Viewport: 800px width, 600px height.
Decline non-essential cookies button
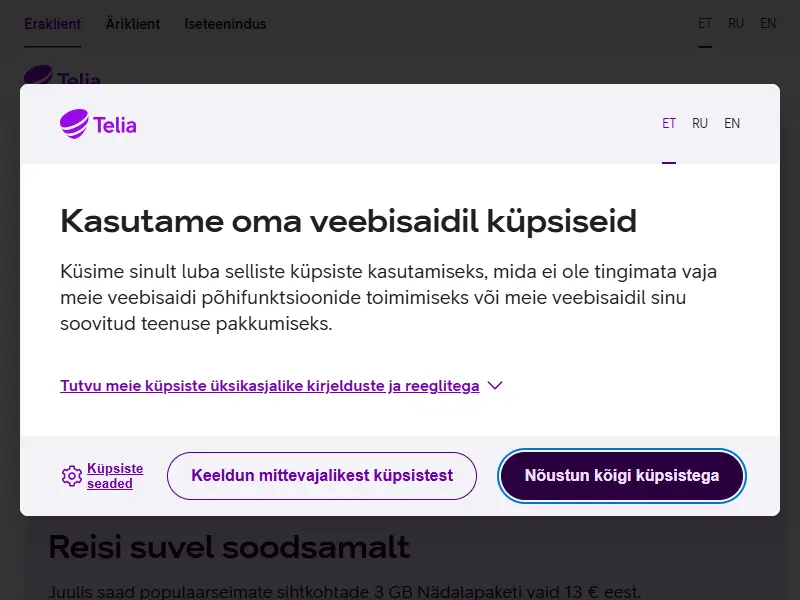[x=322, y=476]
